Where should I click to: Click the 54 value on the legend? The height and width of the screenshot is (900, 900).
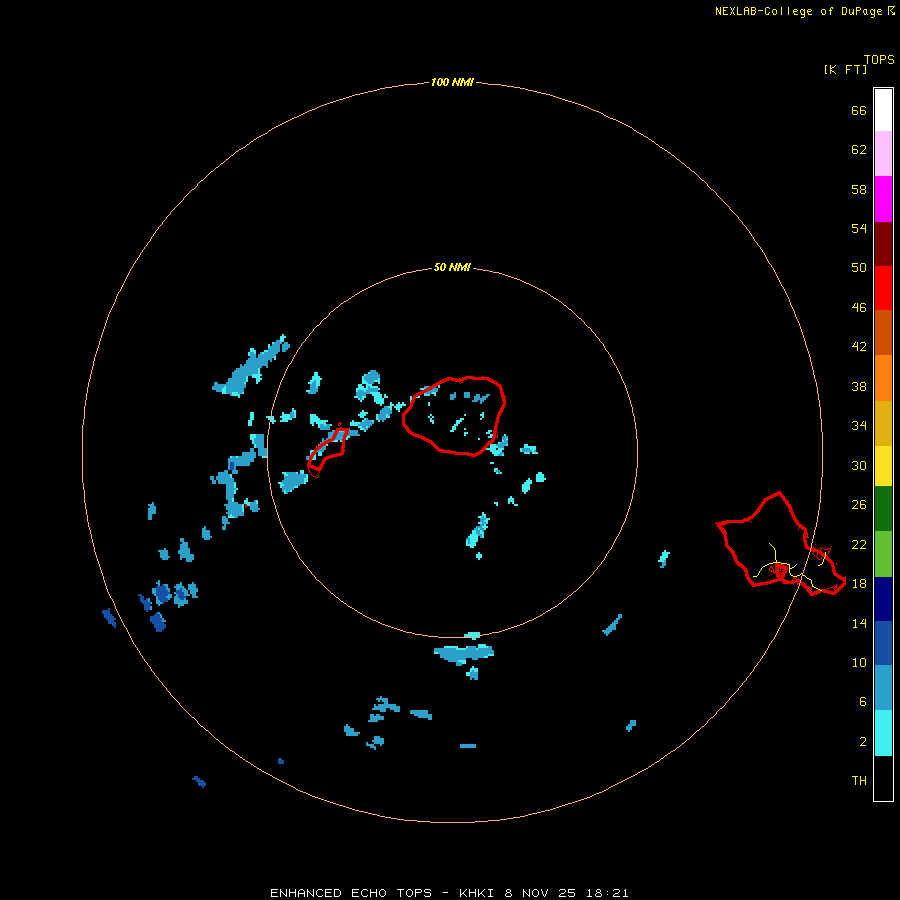(859, 228)
